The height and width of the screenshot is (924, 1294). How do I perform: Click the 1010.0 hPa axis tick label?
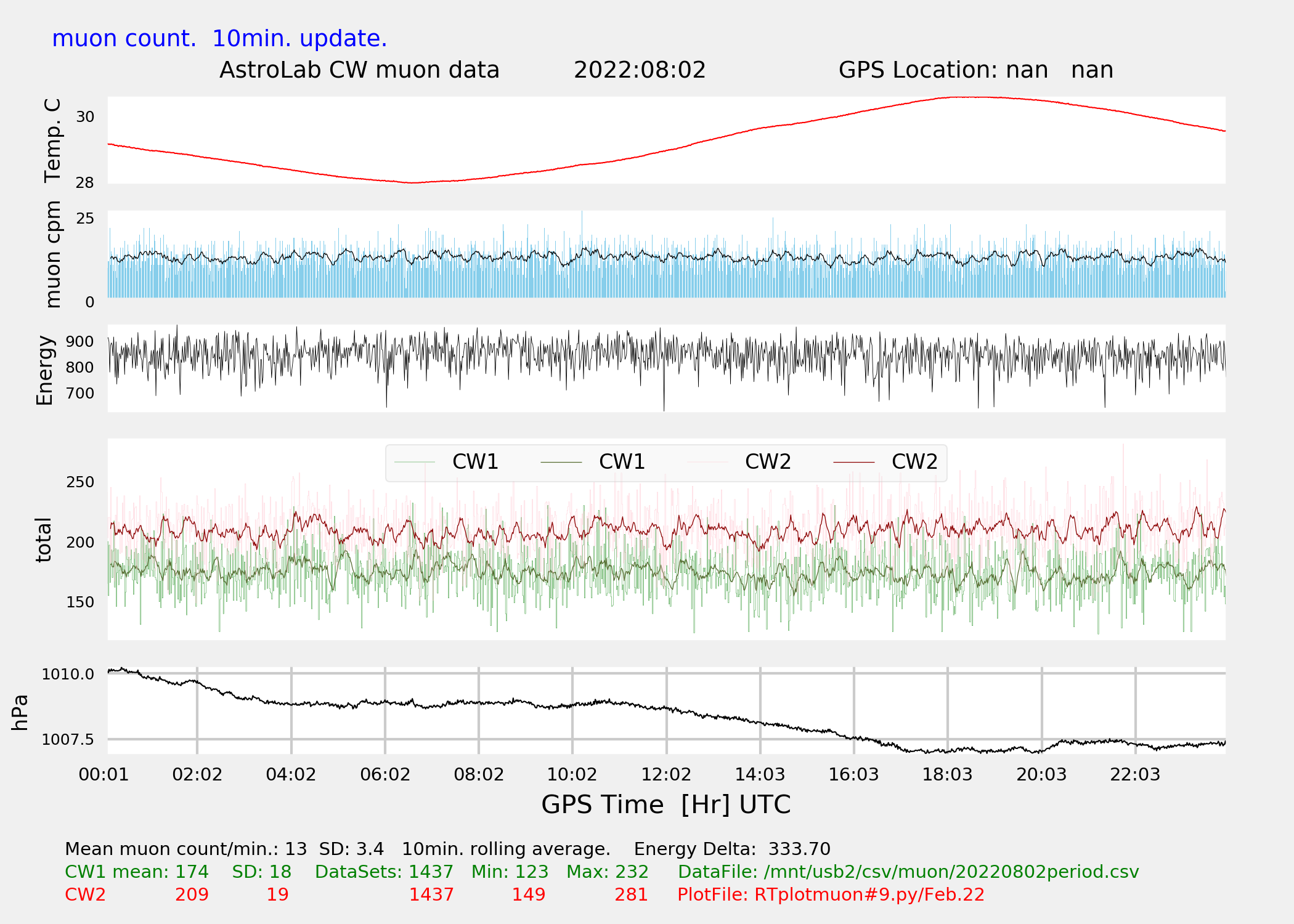68,674
